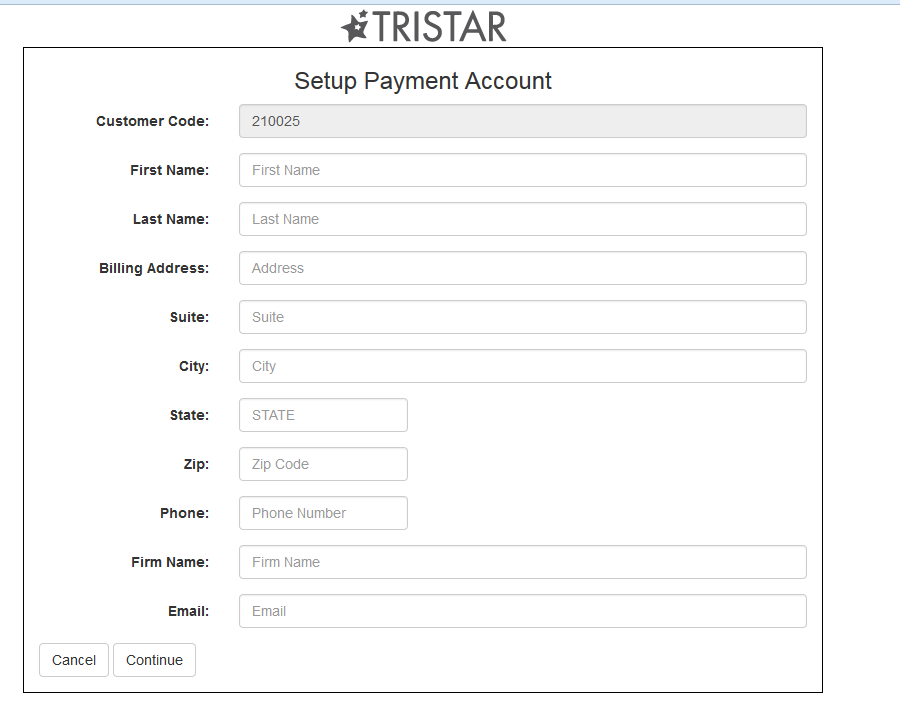The image size is (900, 717).
Task: Click the Suite label
Action: click(189, 317)
